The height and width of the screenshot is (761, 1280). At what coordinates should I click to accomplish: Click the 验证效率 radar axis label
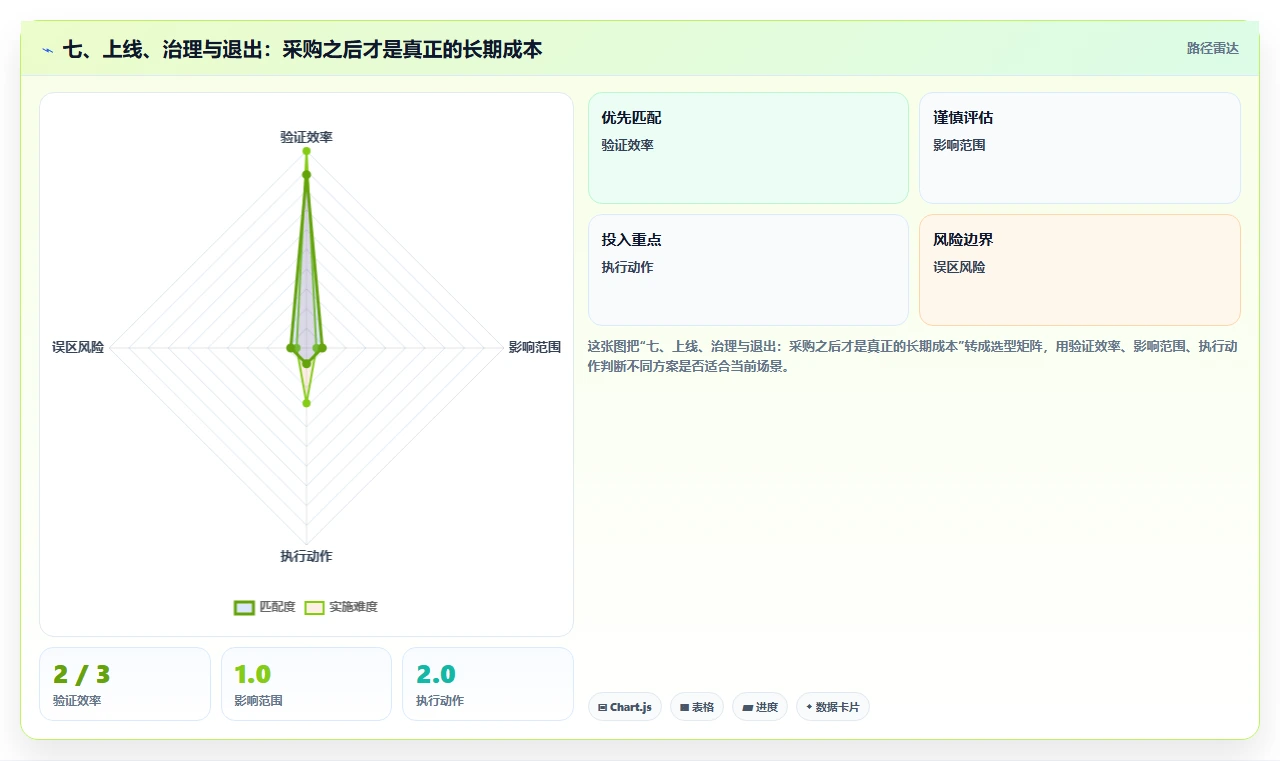[306, 137]
